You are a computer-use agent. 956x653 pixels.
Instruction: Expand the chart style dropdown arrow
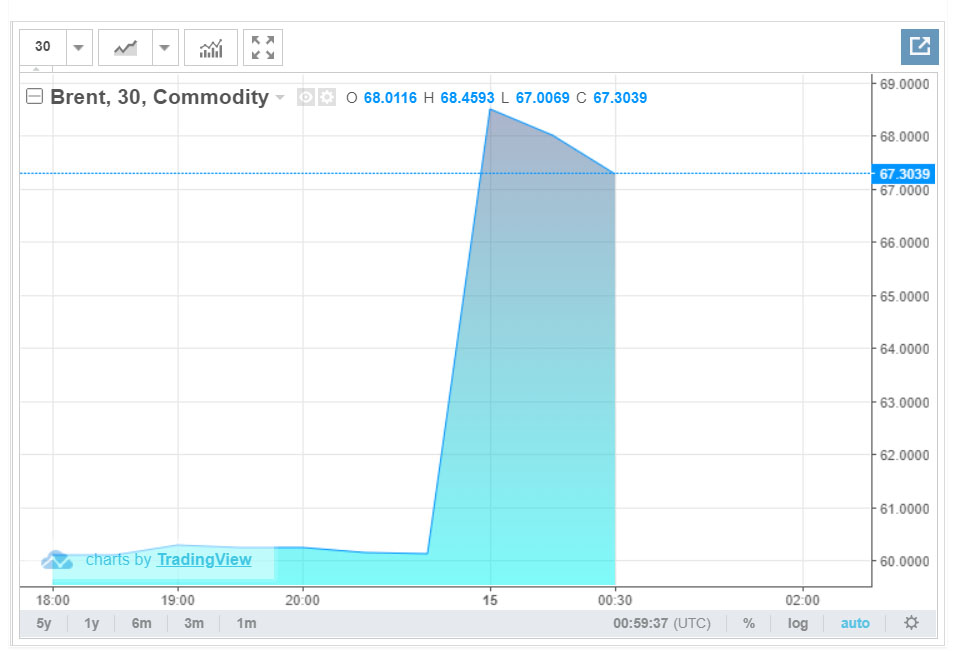tap(165, 47)
